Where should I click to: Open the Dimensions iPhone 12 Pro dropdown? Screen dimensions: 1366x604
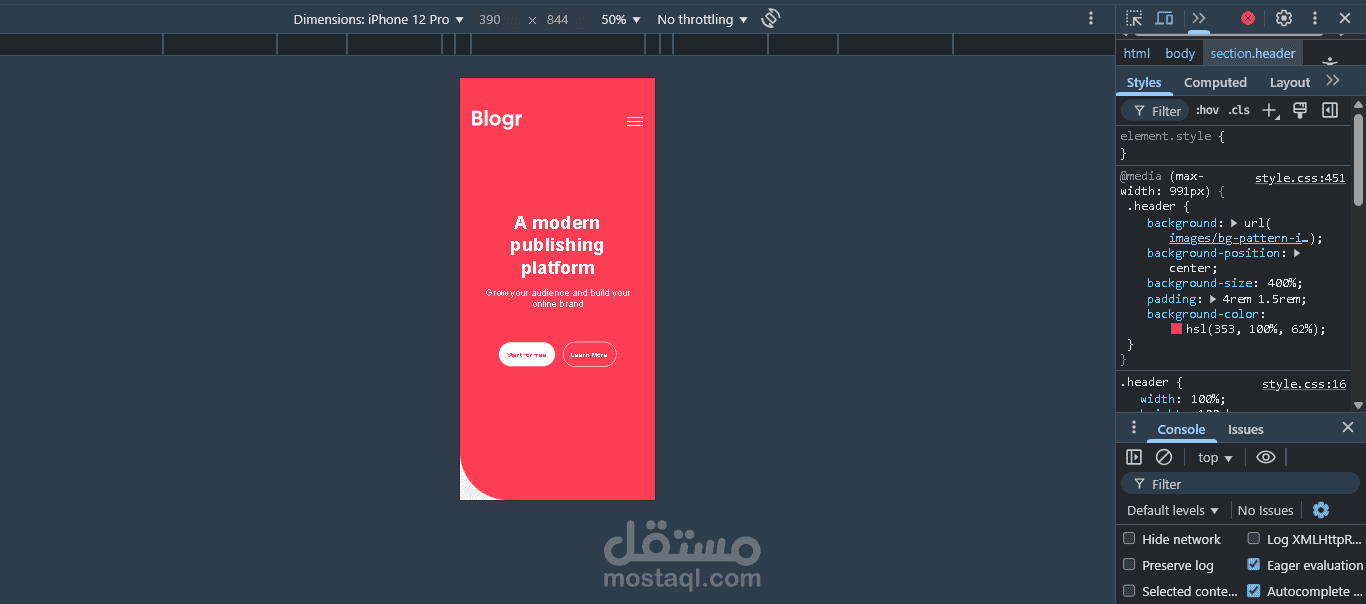point(379,19)
